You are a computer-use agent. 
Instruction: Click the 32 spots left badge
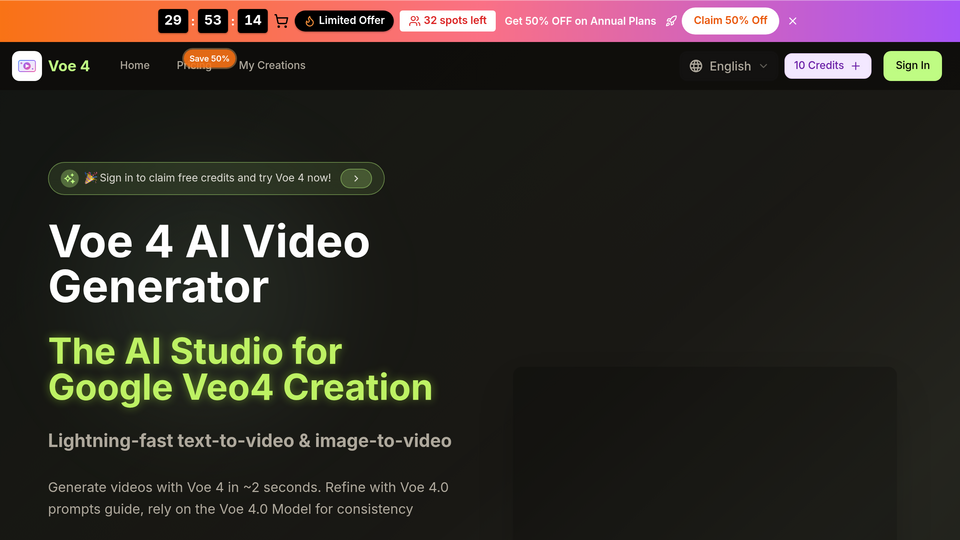tap(448, 21)
